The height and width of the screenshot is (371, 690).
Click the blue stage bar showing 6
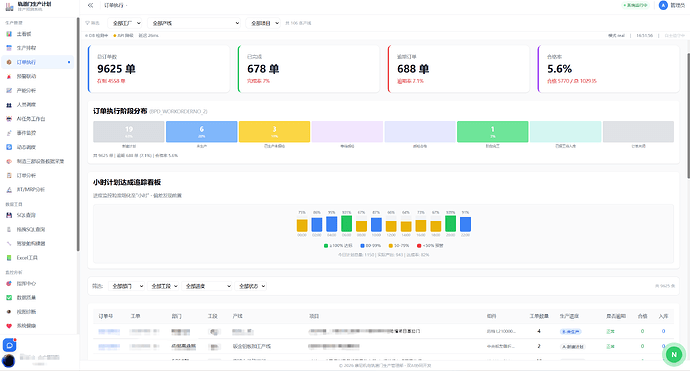pos(202,132)
